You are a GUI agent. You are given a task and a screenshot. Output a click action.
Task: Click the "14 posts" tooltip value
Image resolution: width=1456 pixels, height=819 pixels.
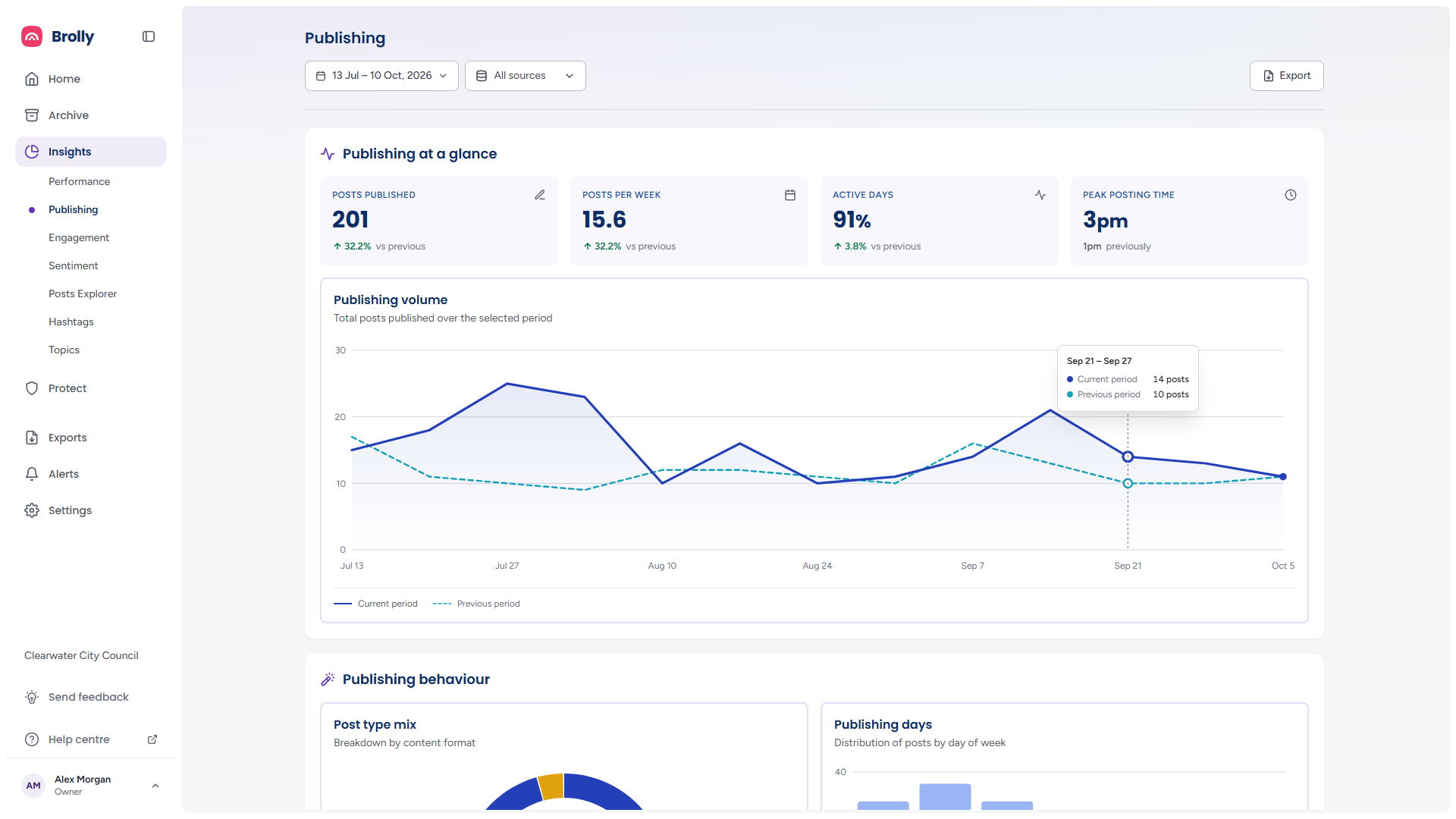coord(1171,379)
